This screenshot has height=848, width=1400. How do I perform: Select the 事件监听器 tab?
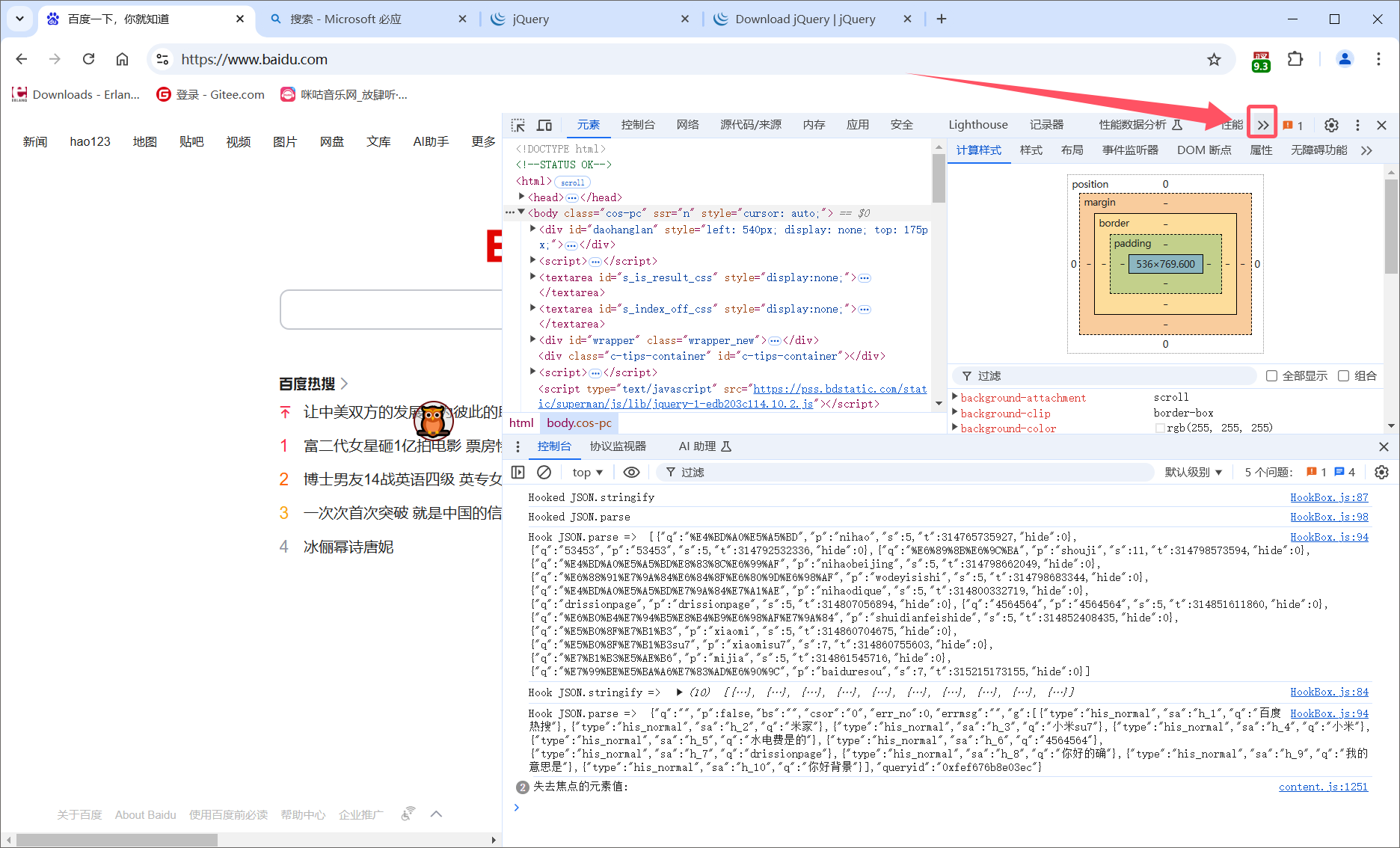point(1130,150)
